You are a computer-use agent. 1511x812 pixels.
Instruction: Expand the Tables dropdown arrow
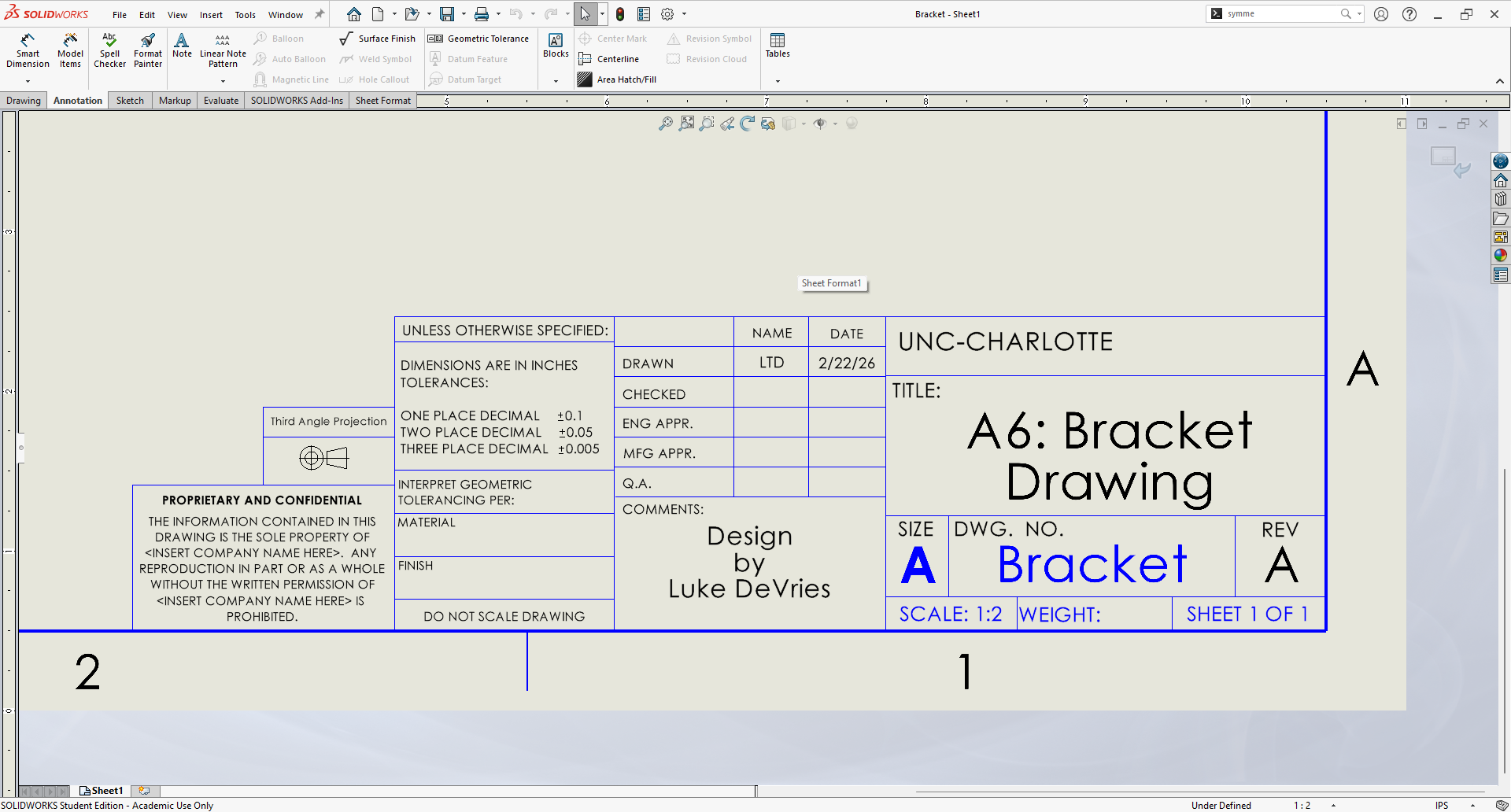tap(778, 81)
